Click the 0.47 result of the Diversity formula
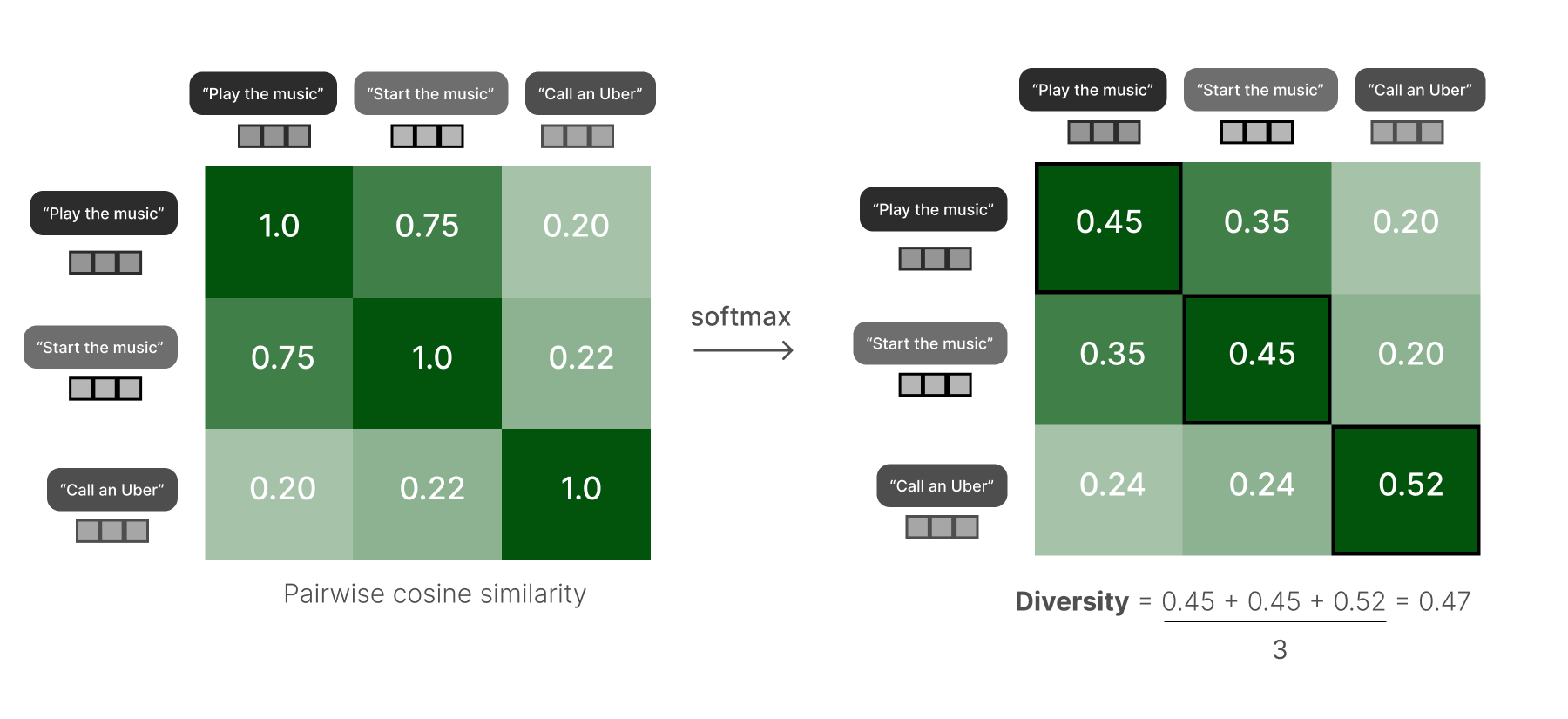The height and width of the screenshot is (719, 1568). click(1444, 601)
